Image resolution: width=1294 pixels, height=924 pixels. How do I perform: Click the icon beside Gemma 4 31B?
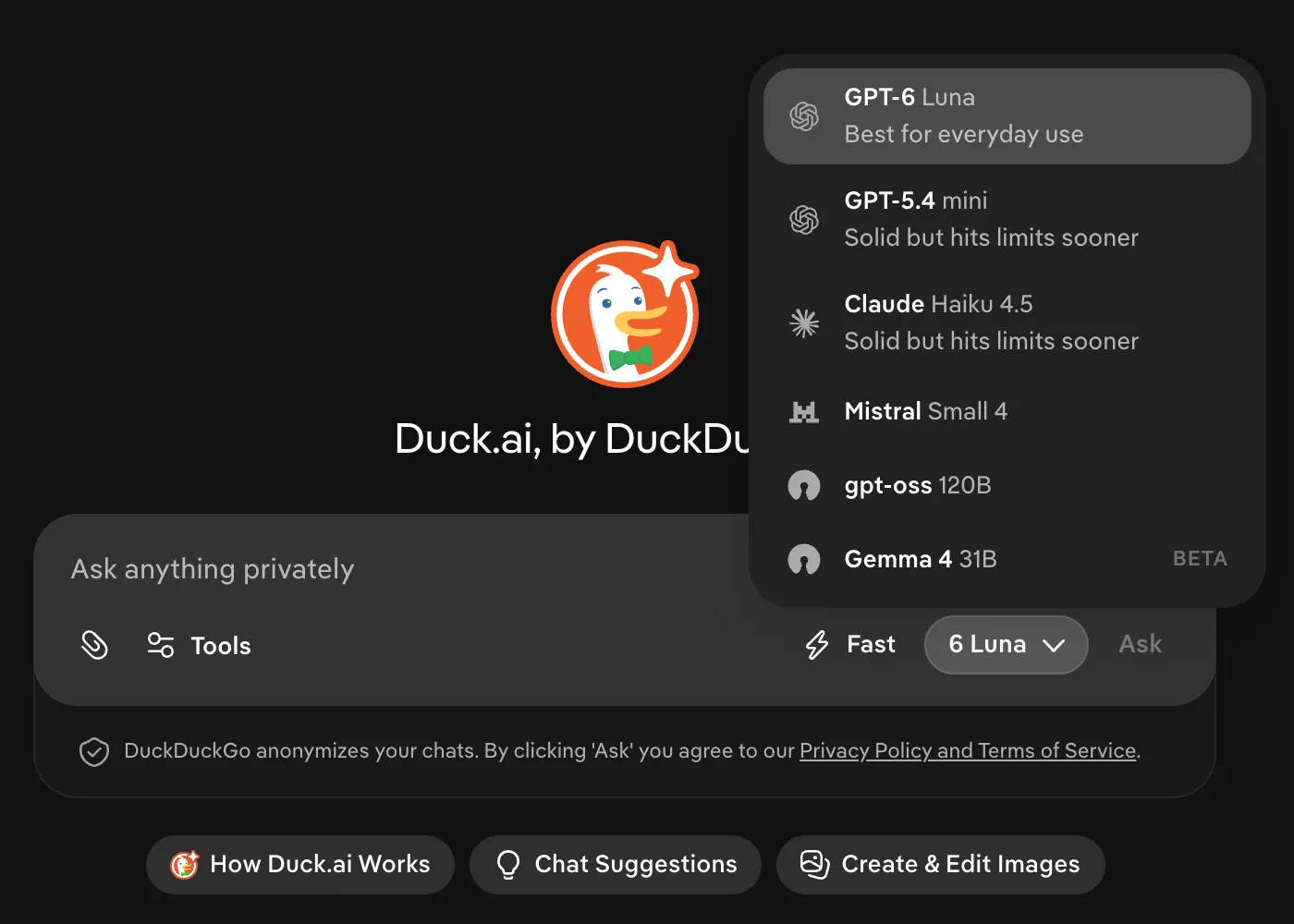coord(804,560)
